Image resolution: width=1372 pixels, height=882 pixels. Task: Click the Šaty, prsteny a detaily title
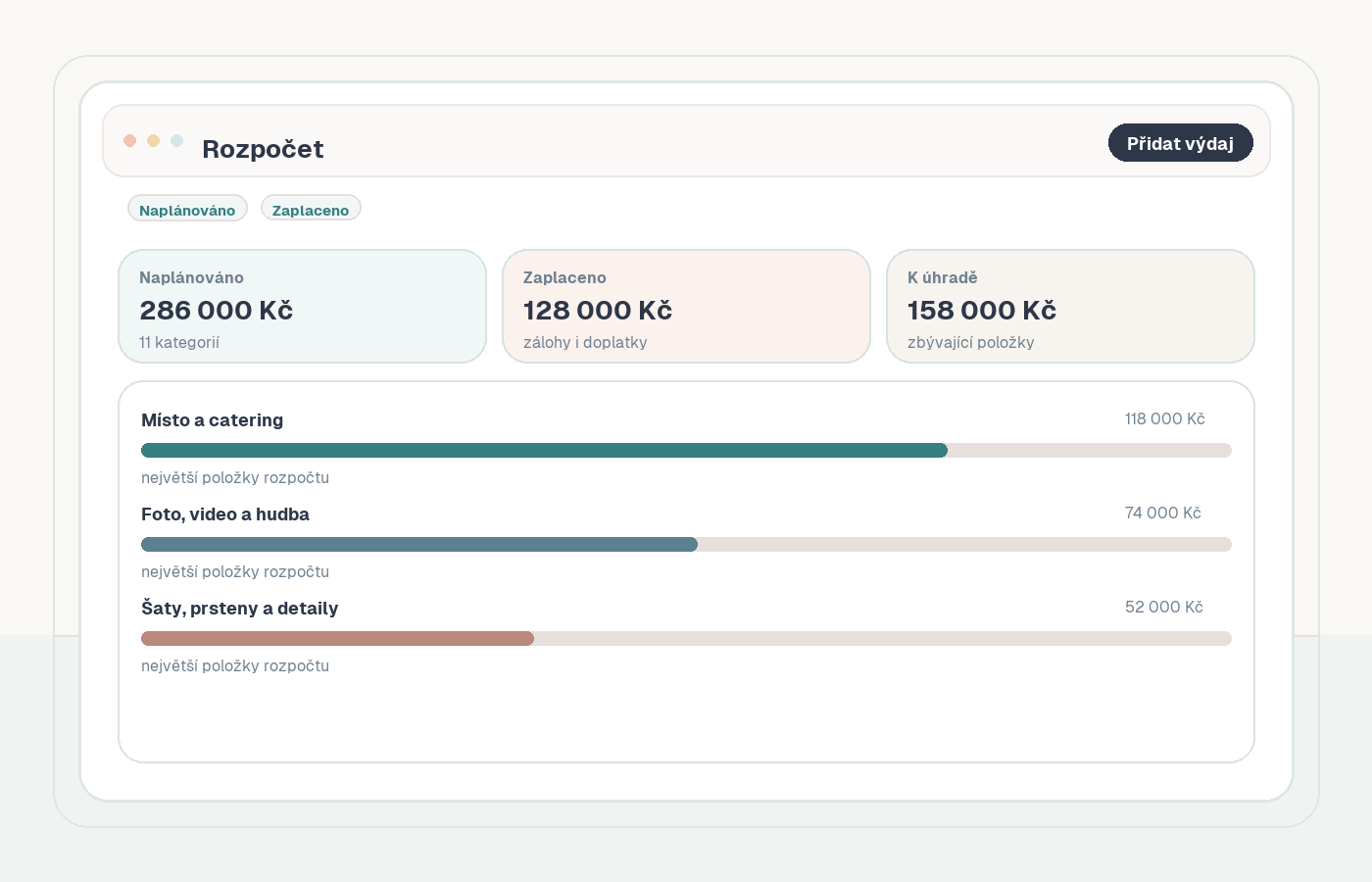[239, 609]
